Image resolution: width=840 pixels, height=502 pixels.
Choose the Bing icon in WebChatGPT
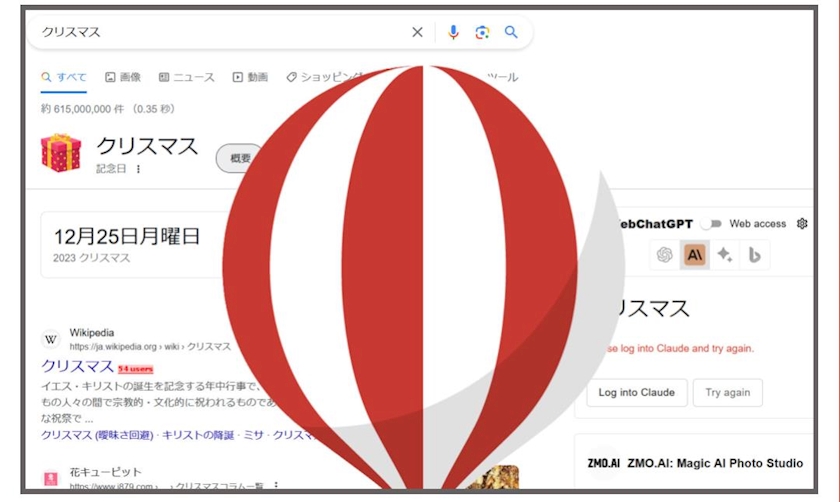point(755,255)
